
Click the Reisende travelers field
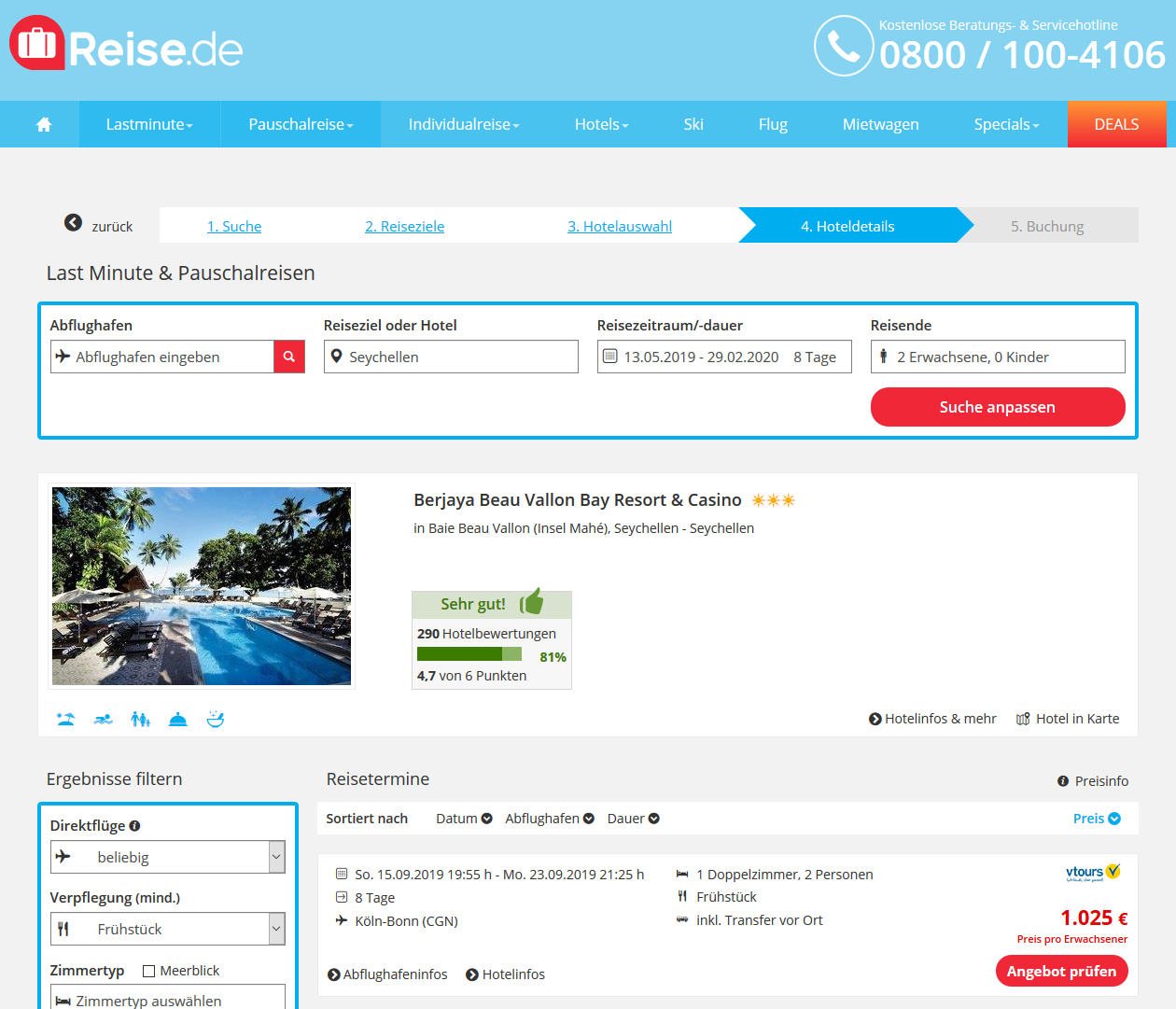(998, 357)
